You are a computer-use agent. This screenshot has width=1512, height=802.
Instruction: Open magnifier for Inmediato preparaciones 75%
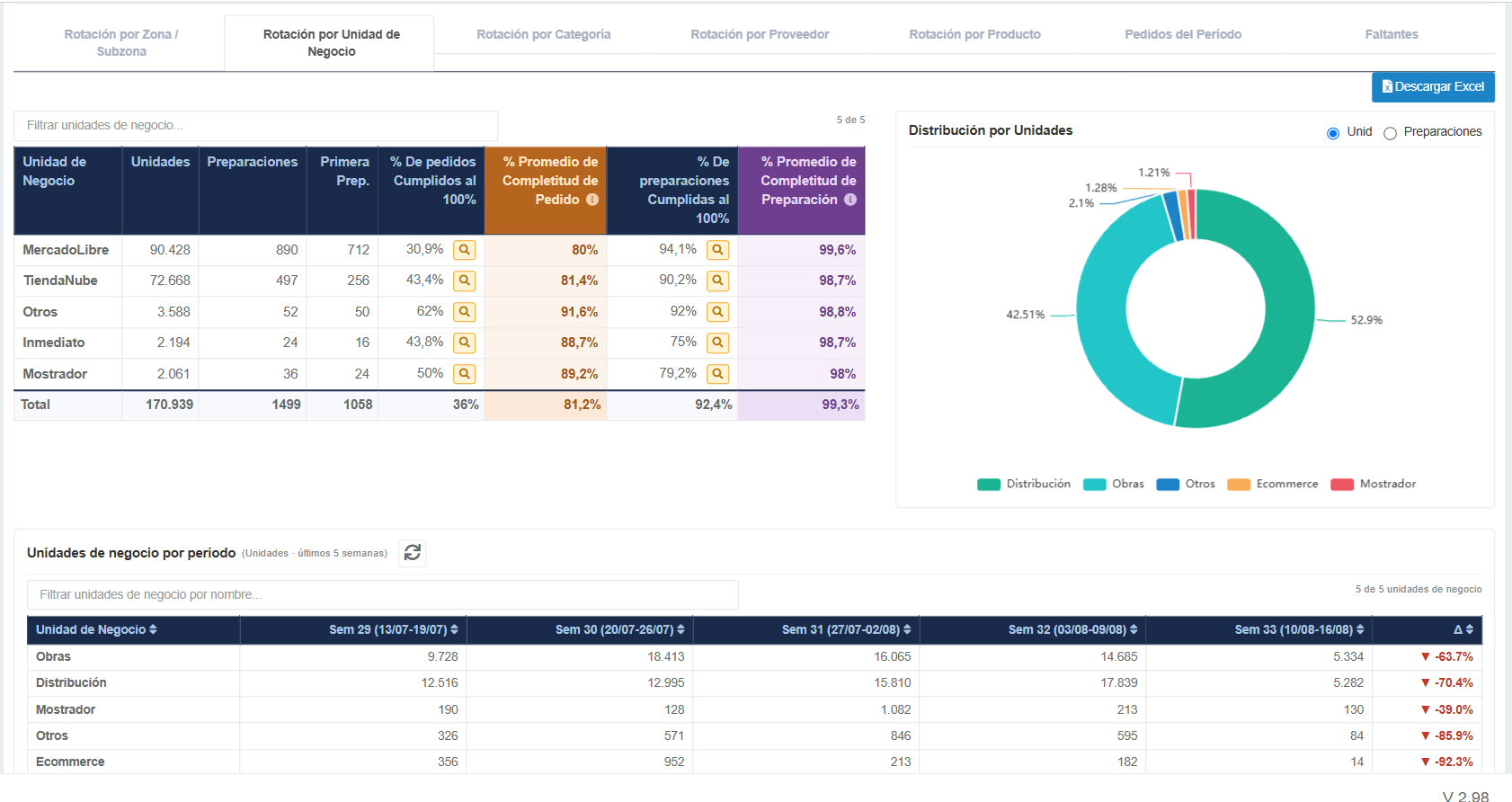[x=717, y=343]
